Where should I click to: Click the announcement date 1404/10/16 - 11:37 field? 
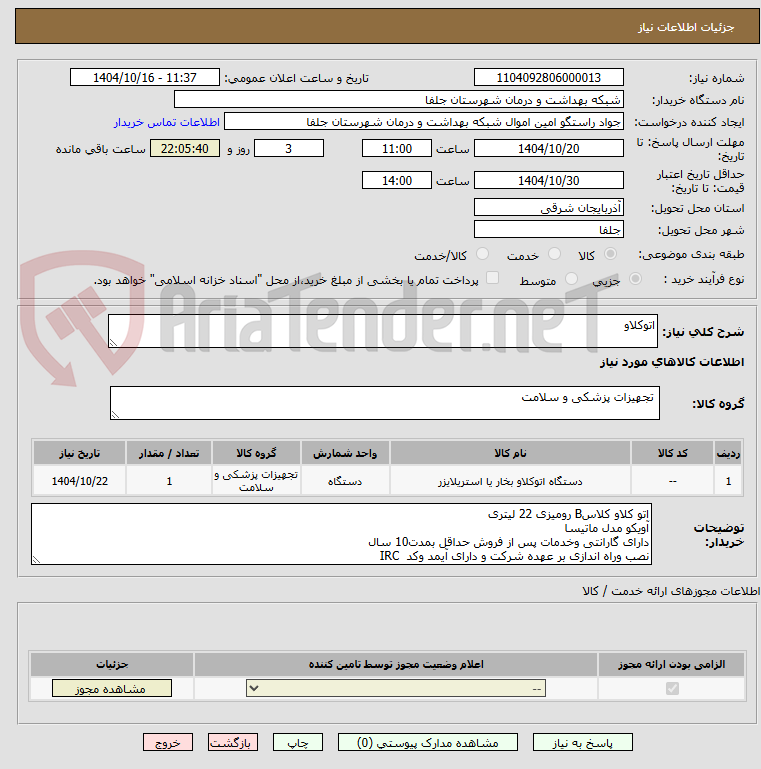pos(145,77)
